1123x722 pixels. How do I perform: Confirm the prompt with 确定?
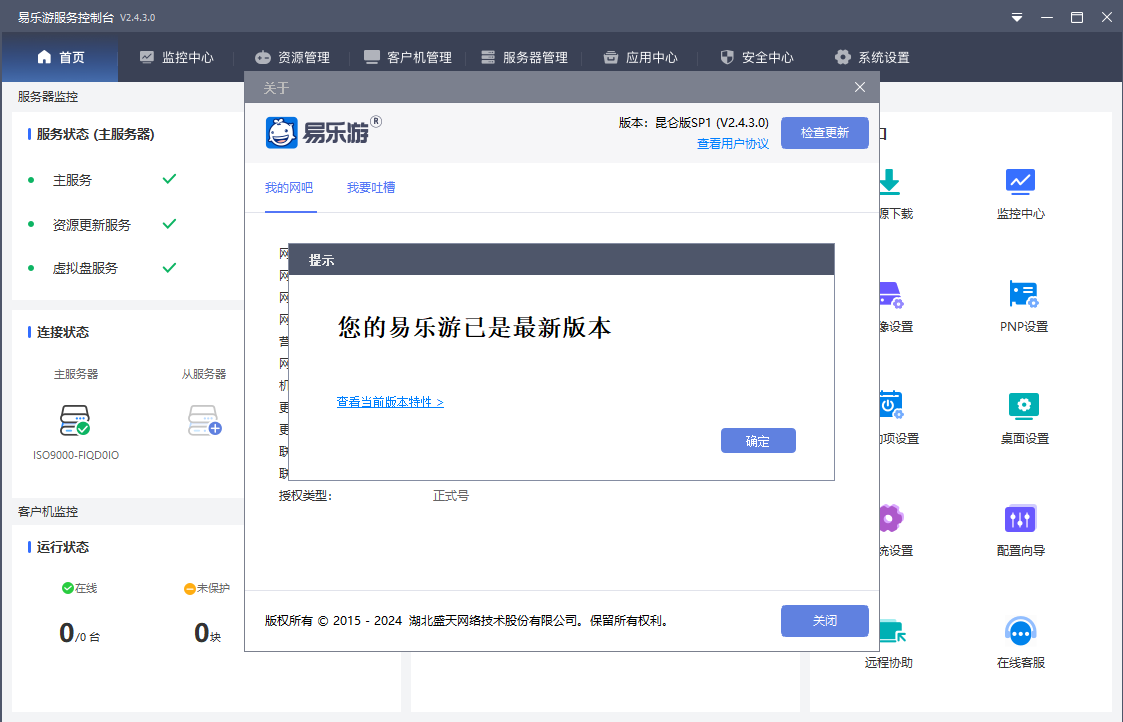(758, 441)
